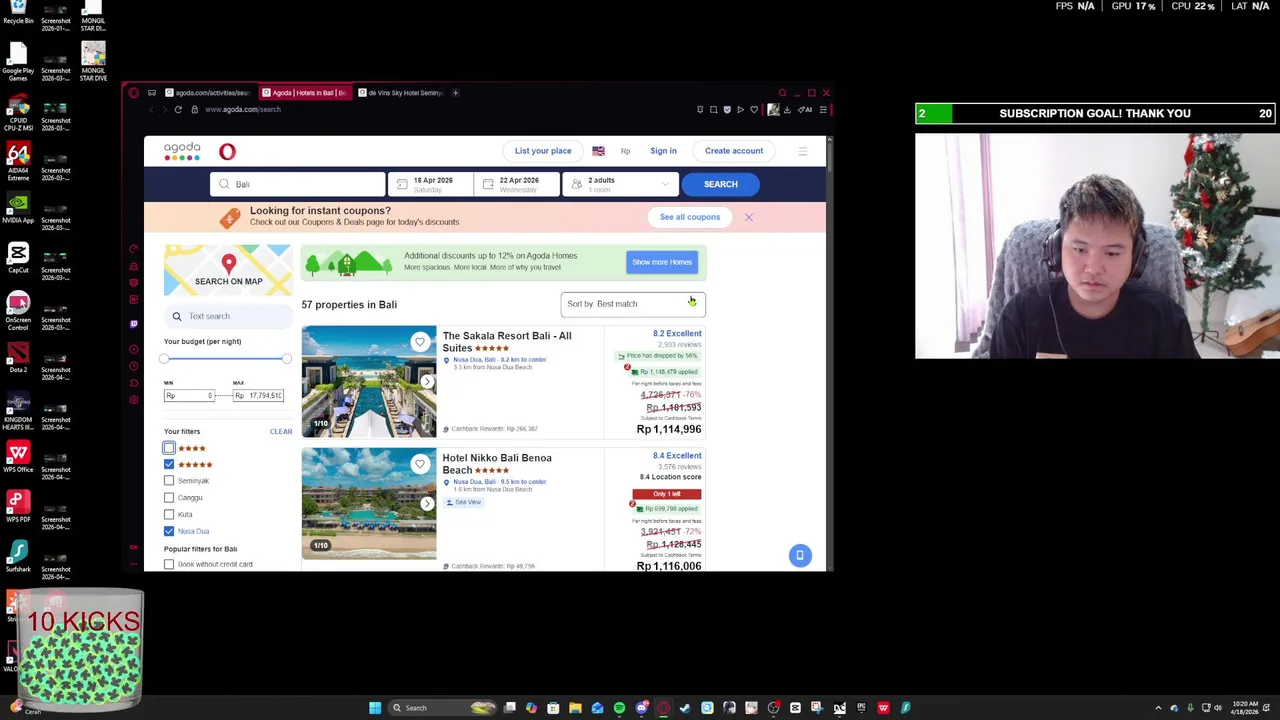The height and width of the screenshot is (720, 1280).
Task: Check the Canggu area filter
Action: click(169, 497)
